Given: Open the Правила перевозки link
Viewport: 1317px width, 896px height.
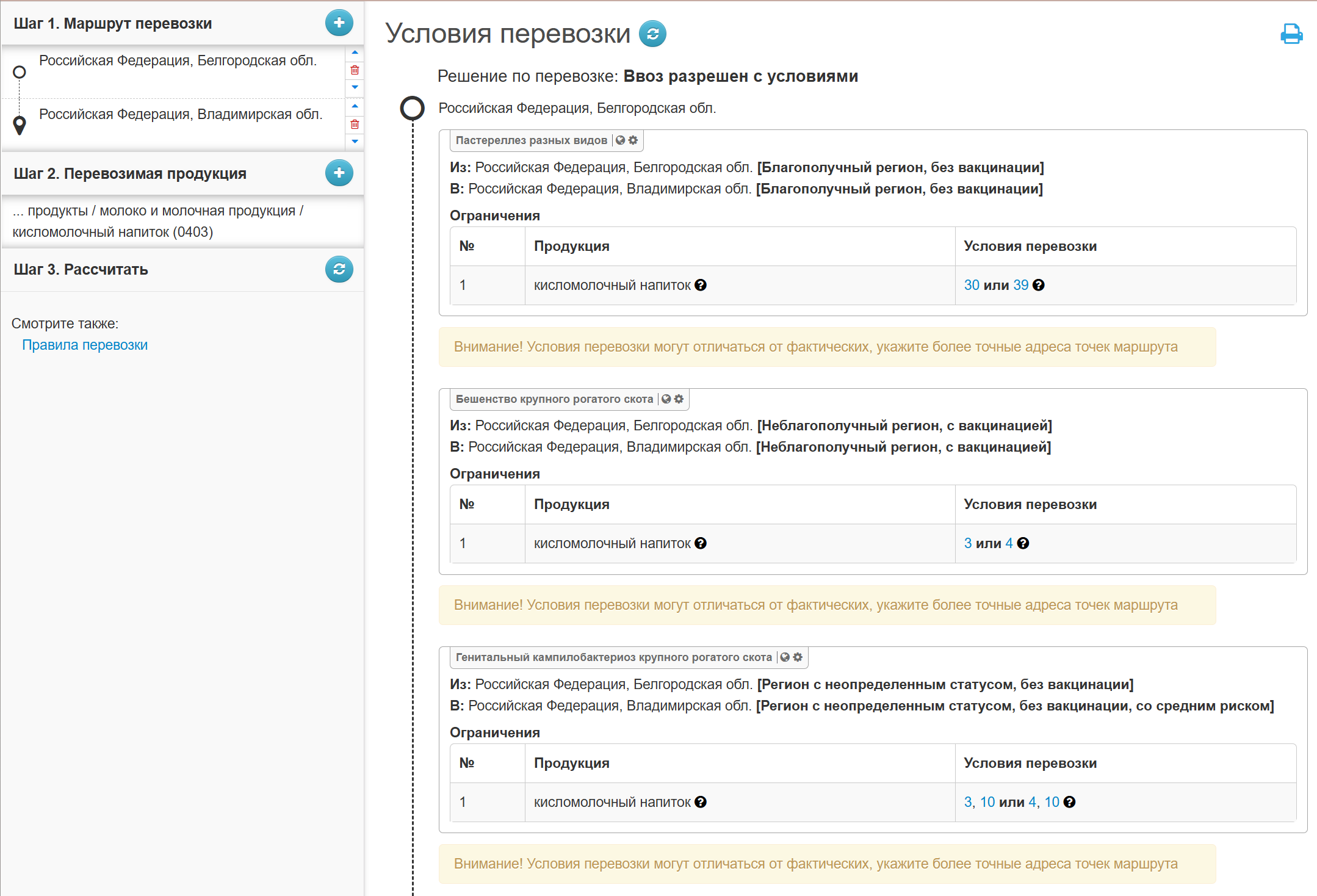Looking at the screenshot, I should click(x=85, y=345).
